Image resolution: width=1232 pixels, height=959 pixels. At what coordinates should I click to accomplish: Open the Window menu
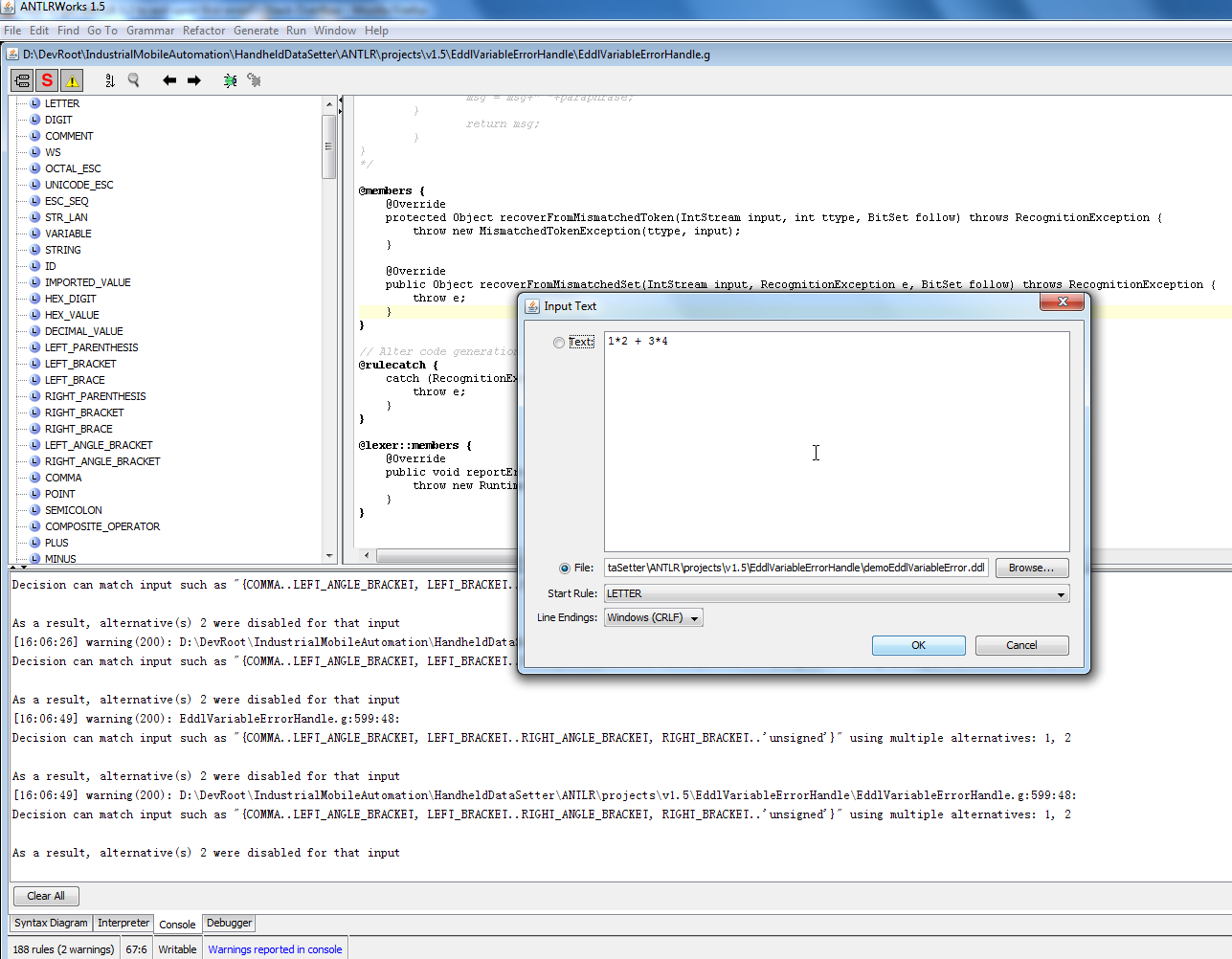[335, 31]
